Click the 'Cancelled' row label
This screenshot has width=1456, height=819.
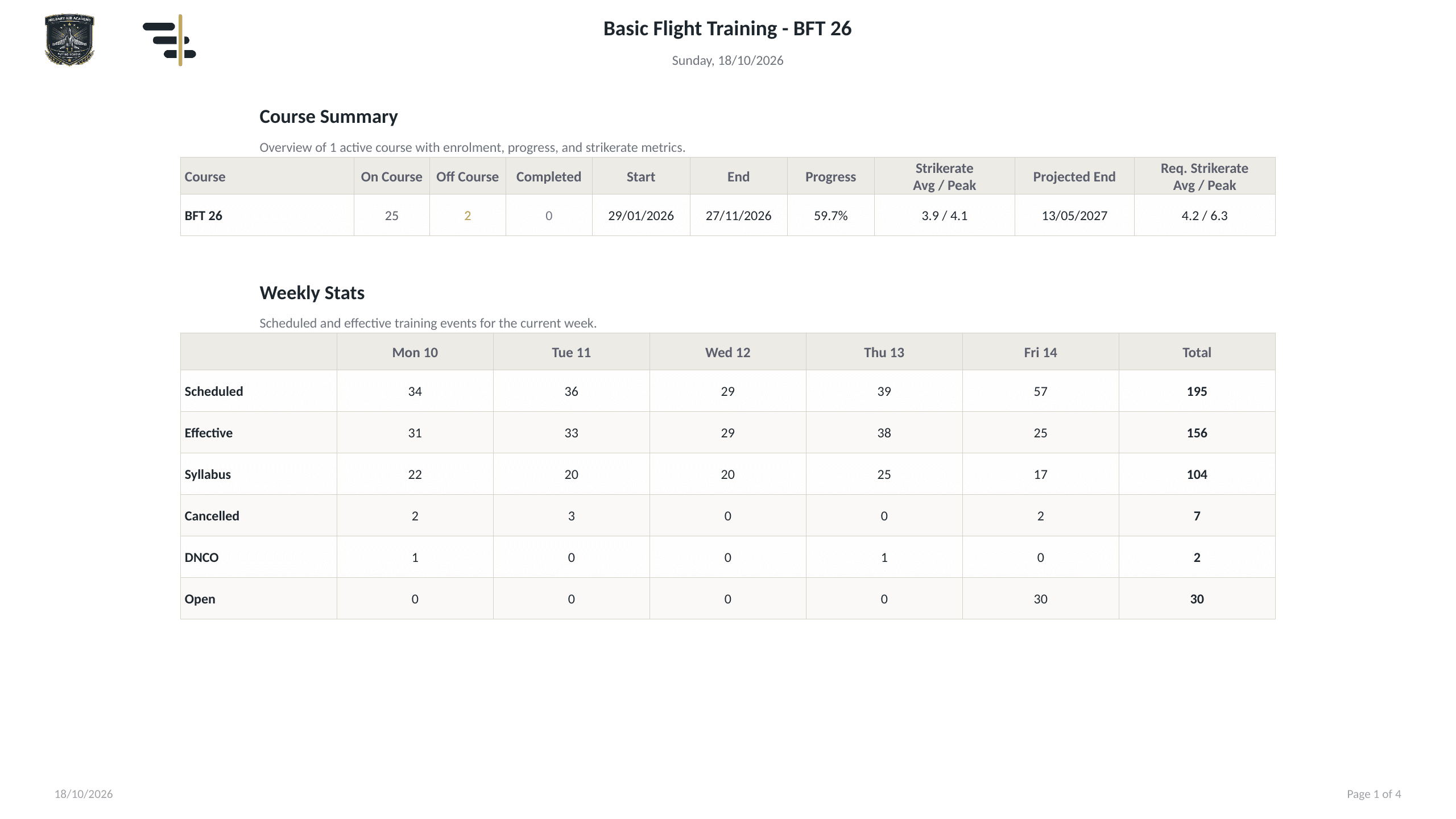coord(212,516)
